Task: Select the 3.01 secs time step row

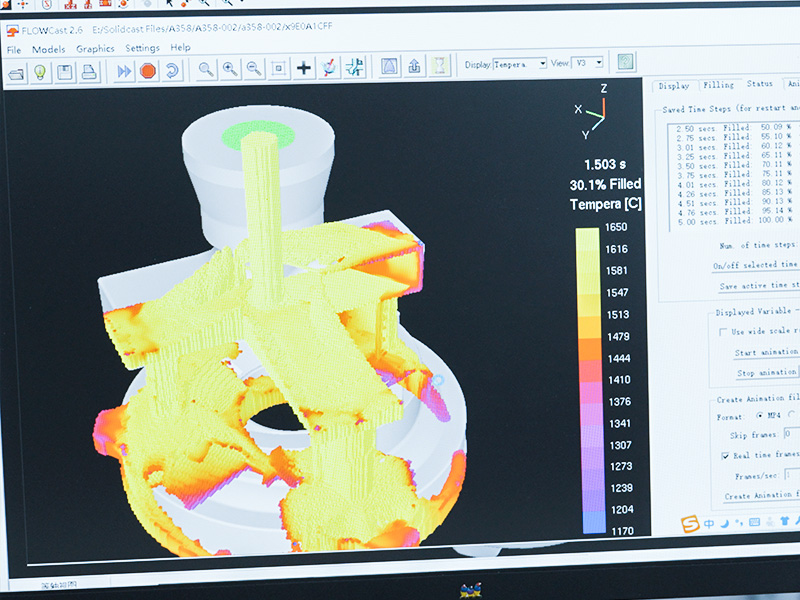Action: click(x=734, y=146)
